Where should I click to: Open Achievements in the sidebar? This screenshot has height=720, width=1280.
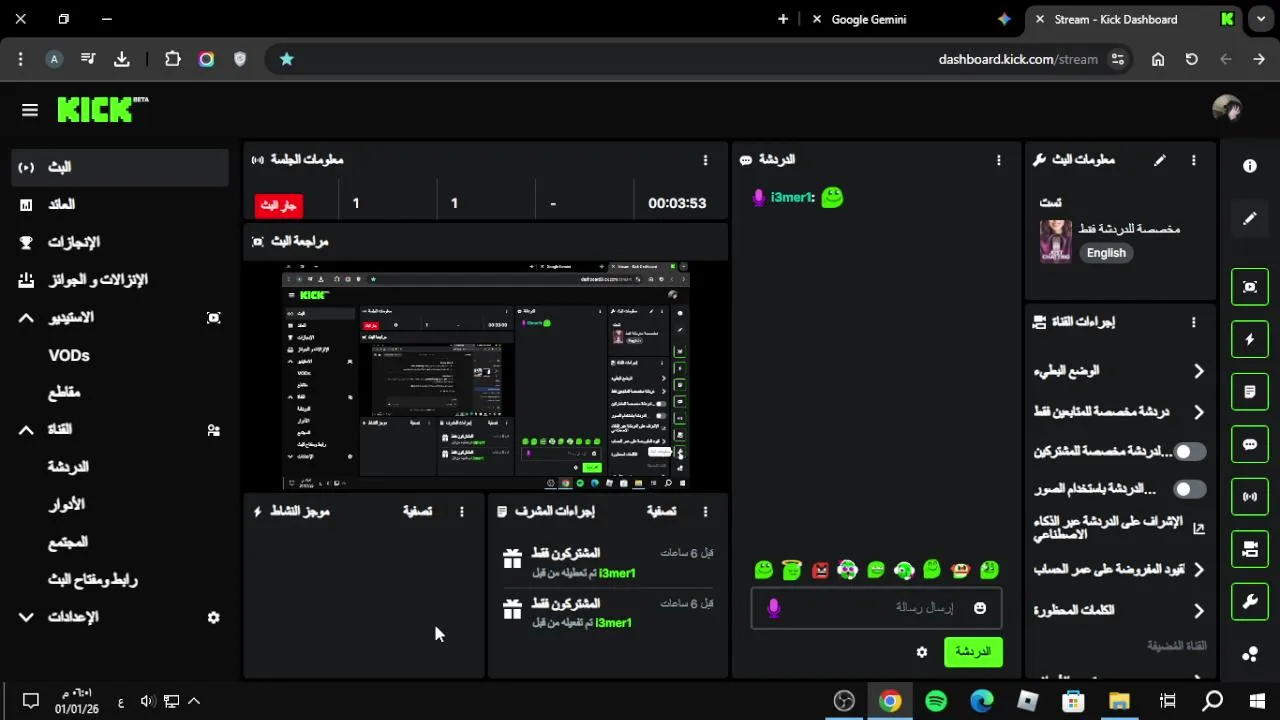click(120, 242)
